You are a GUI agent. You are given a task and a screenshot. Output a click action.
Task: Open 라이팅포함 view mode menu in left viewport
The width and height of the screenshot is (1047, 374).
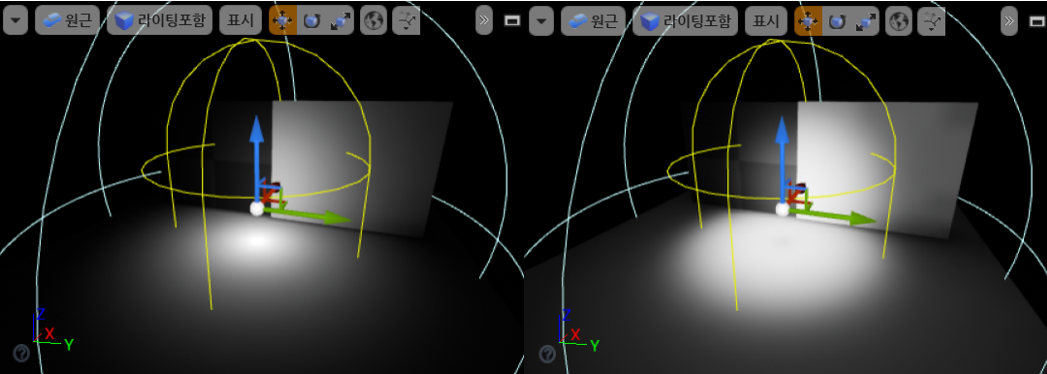point(160,21)
